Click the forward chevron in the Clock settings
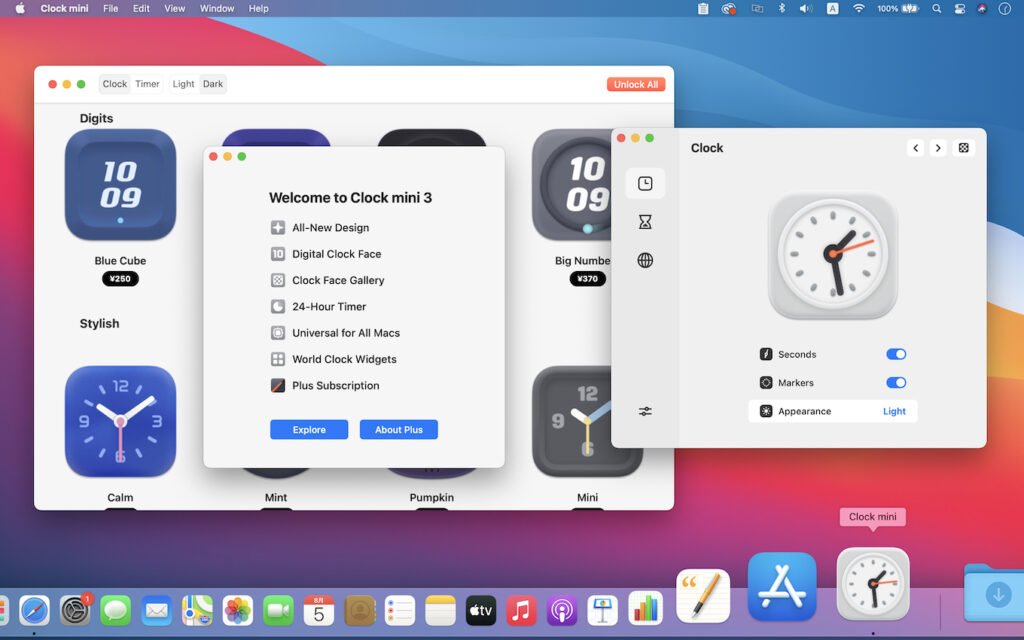 (938, 147)
